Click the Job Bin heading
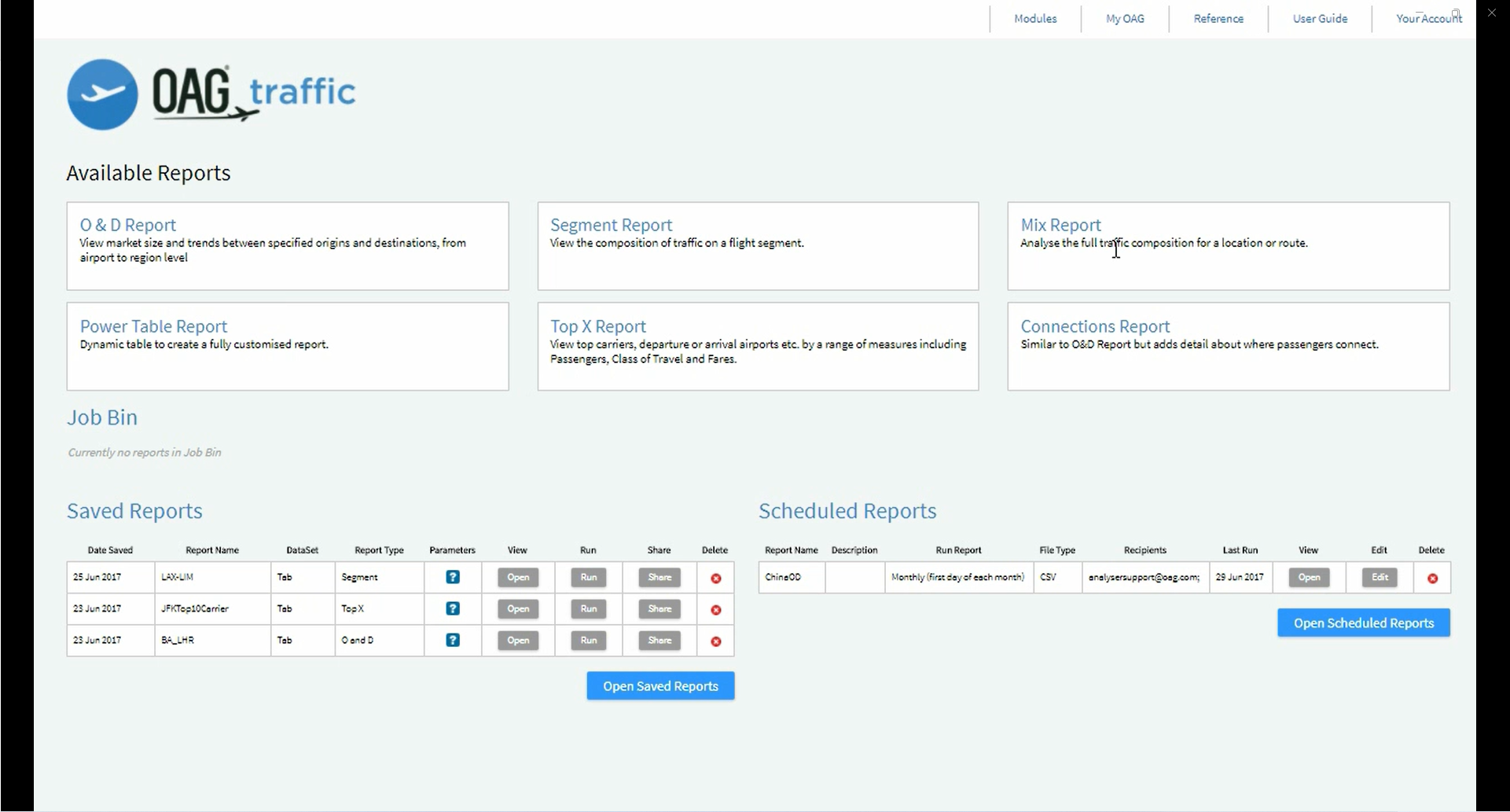 click(x=102, y=417)
